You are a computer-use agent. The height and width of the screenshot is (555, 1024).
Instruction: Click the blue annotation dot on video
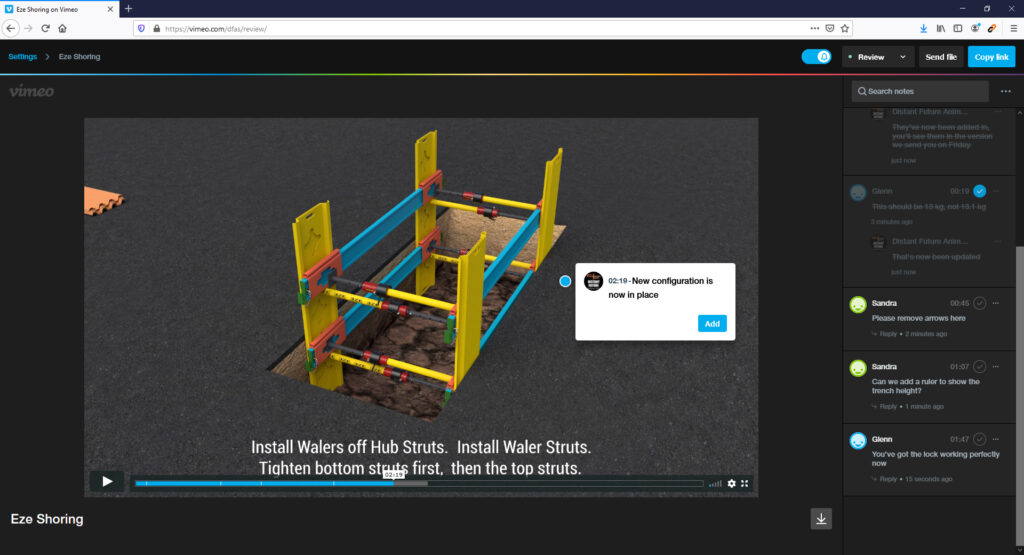[565, 281]
